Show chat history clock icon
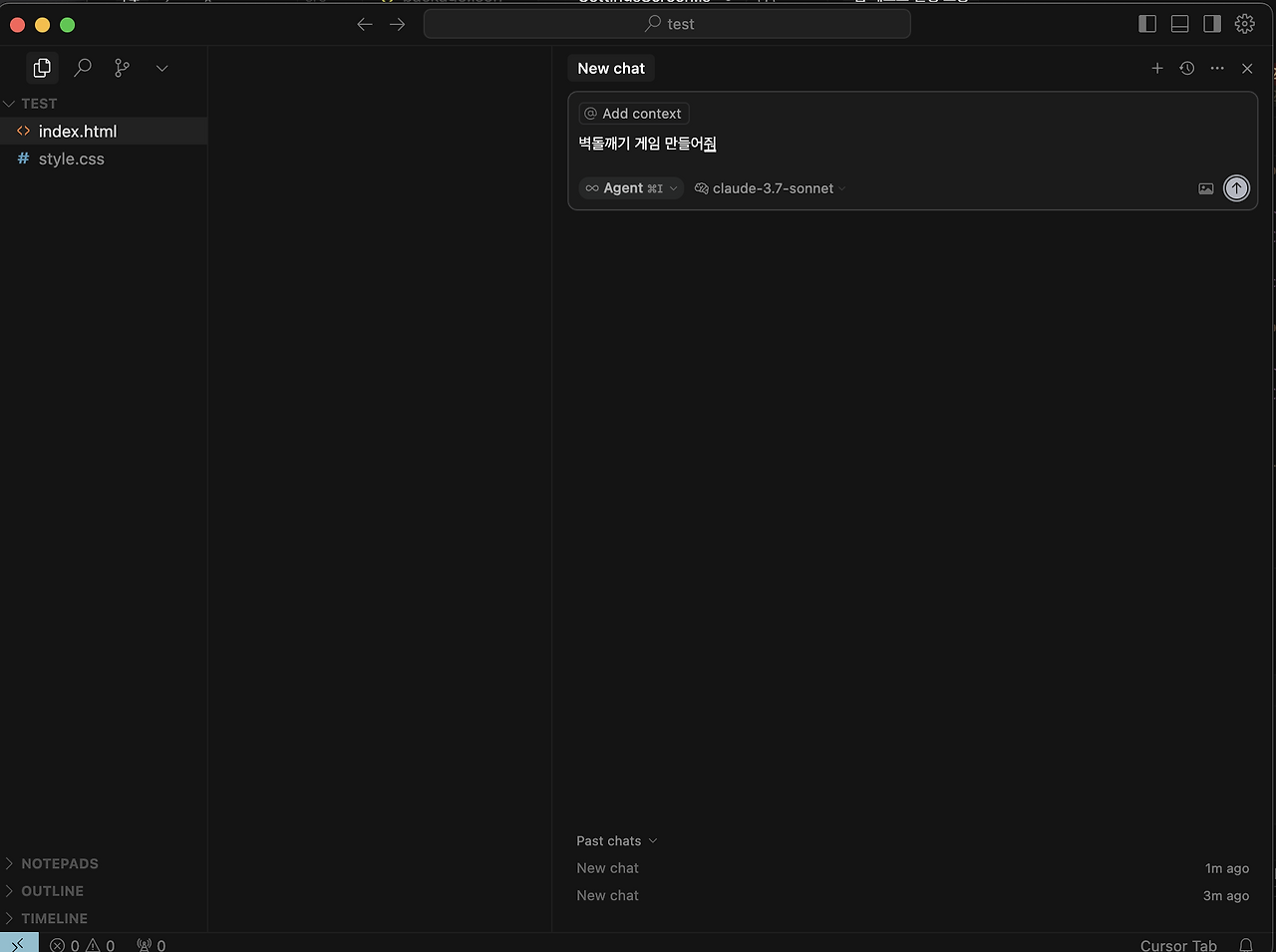The height and width of the screenshot is (952, 1276). [1187, 68]
